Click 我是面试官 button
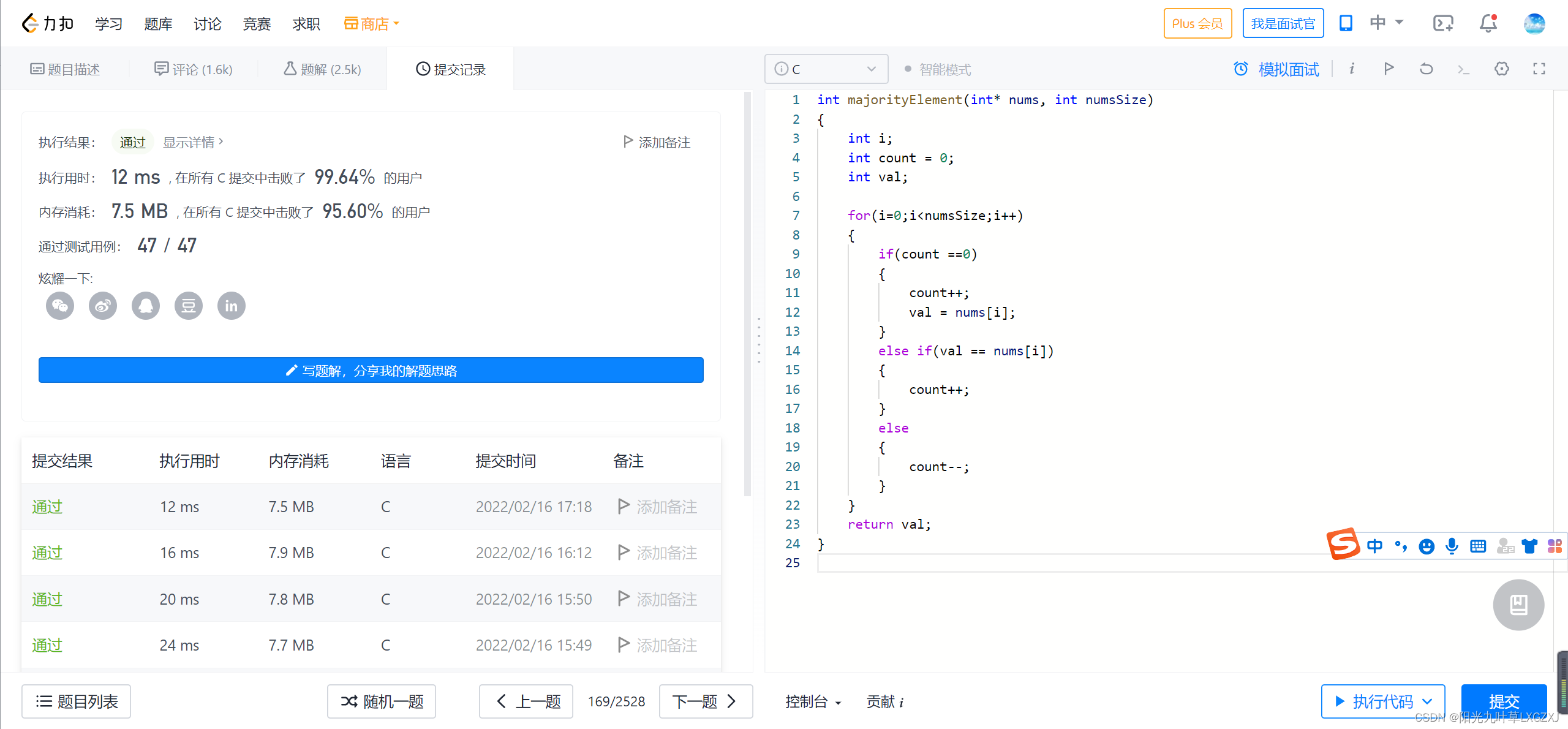The width and height of the screenshot is (1568, 729). tap(1283, 23)
